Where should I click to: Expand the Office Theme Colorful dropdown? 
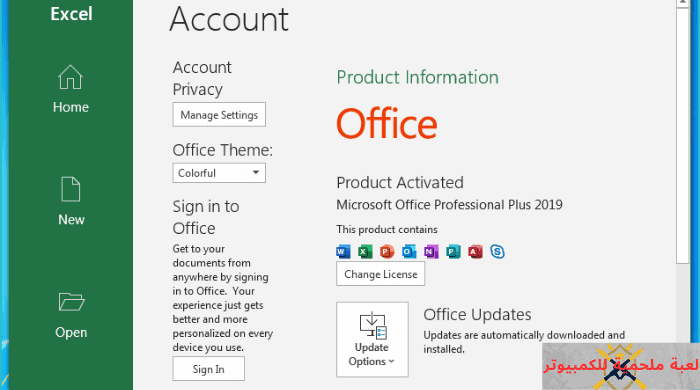click(x=219, y=173)
